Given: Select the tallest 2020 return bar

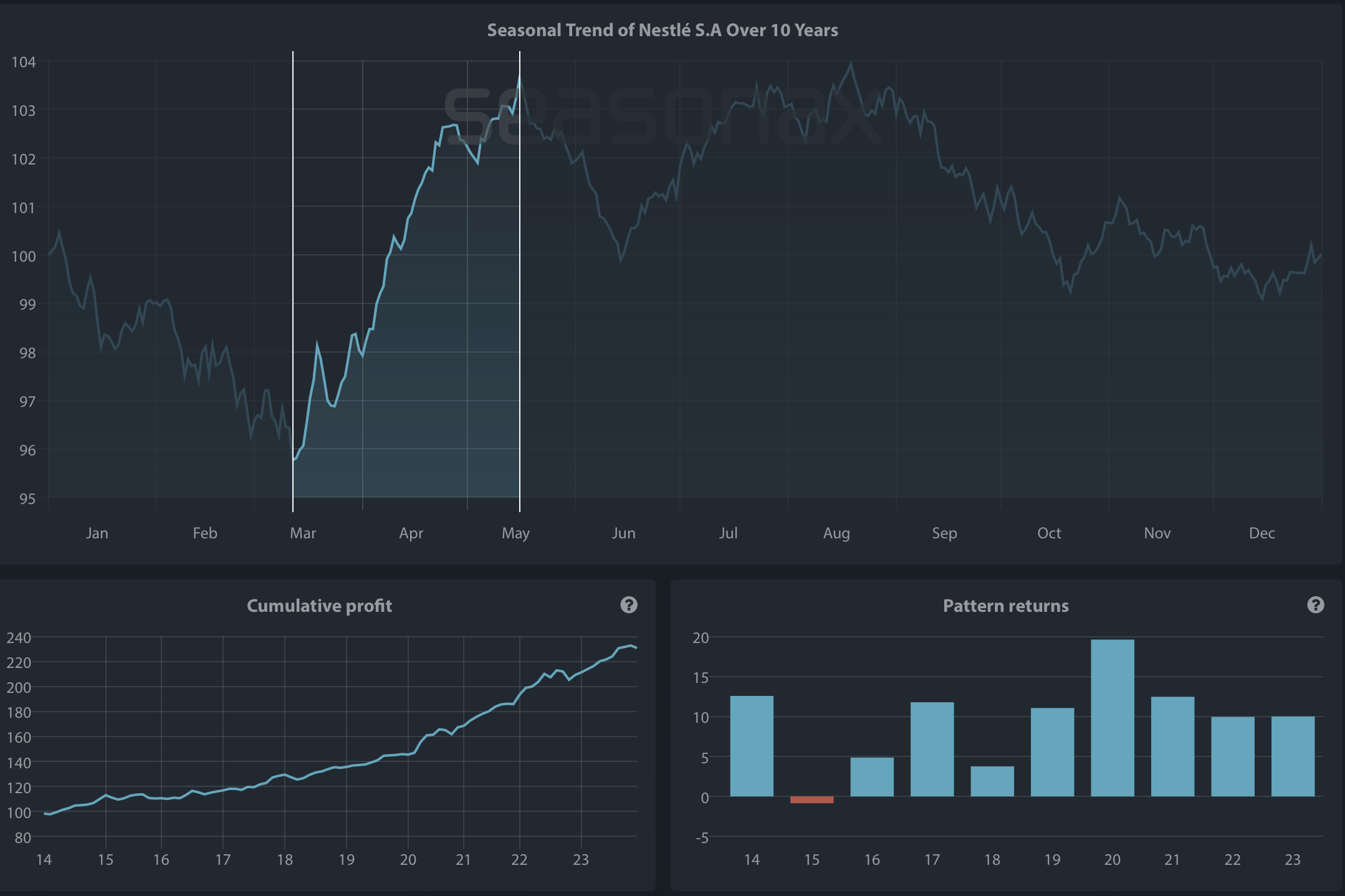Looking at the screenshot, I should tap(1113, 718).
